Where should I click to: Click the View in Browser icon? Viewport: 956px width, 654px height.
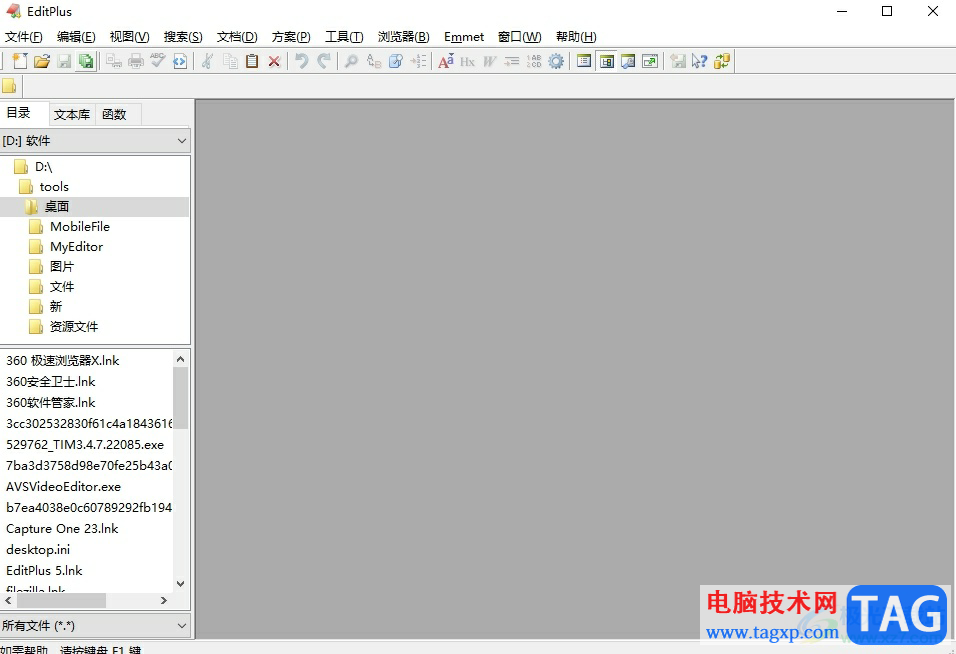point(180,61)
